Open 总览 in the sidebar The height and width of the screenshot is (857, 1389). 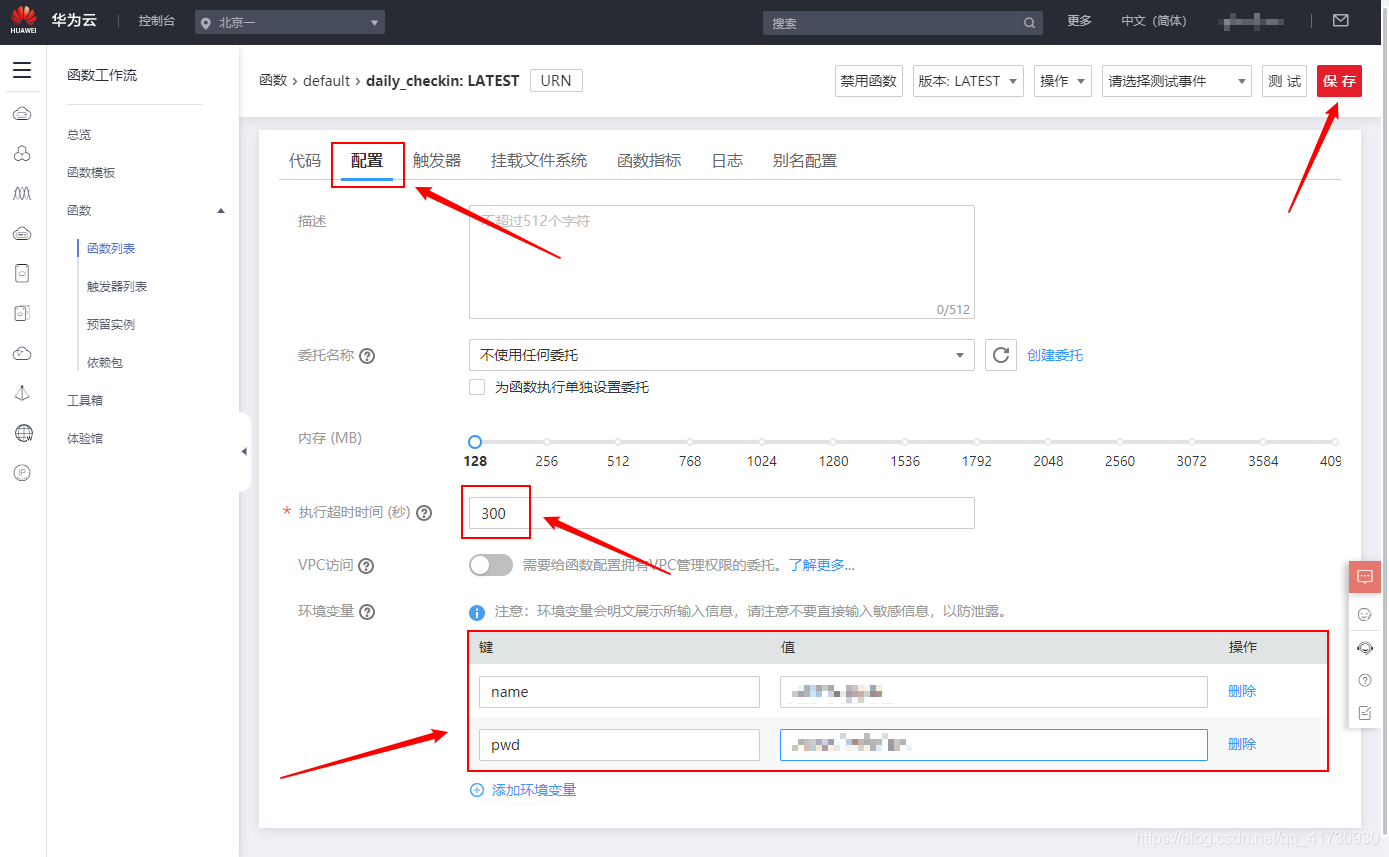coord(79,135)
